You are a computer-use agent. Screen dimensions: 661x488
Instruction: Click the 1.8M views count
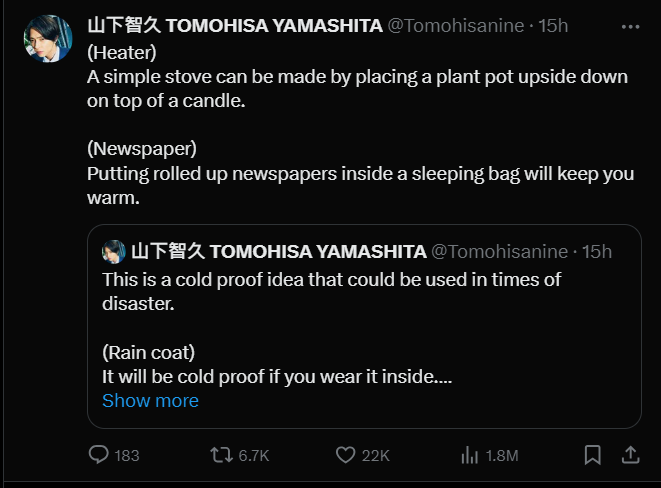tap(501, 456)
